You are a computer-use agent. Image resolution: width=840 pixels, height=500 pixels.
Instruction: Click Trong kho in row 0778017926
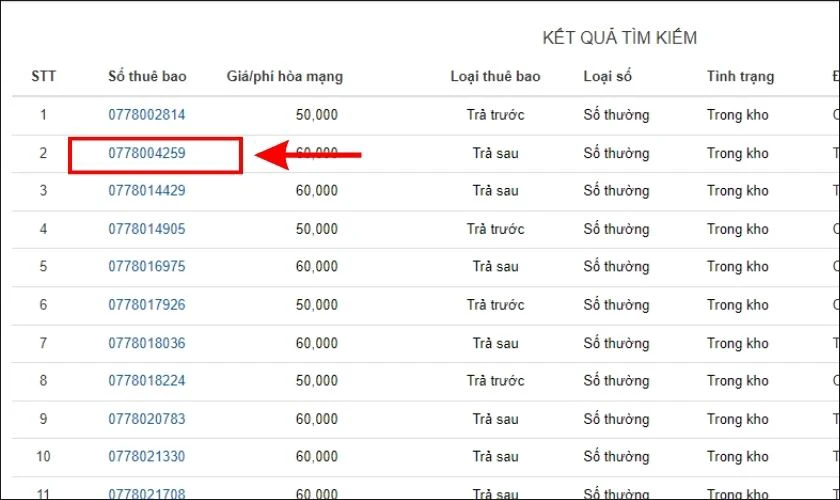[738, 305]
